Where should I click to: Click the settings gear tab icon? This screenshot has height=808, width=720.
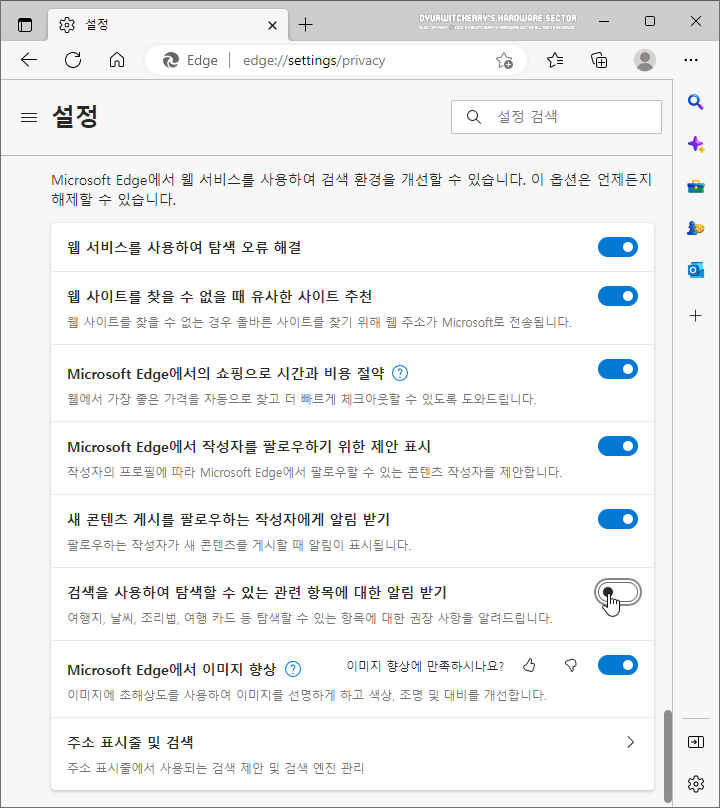tap(66, 25)
